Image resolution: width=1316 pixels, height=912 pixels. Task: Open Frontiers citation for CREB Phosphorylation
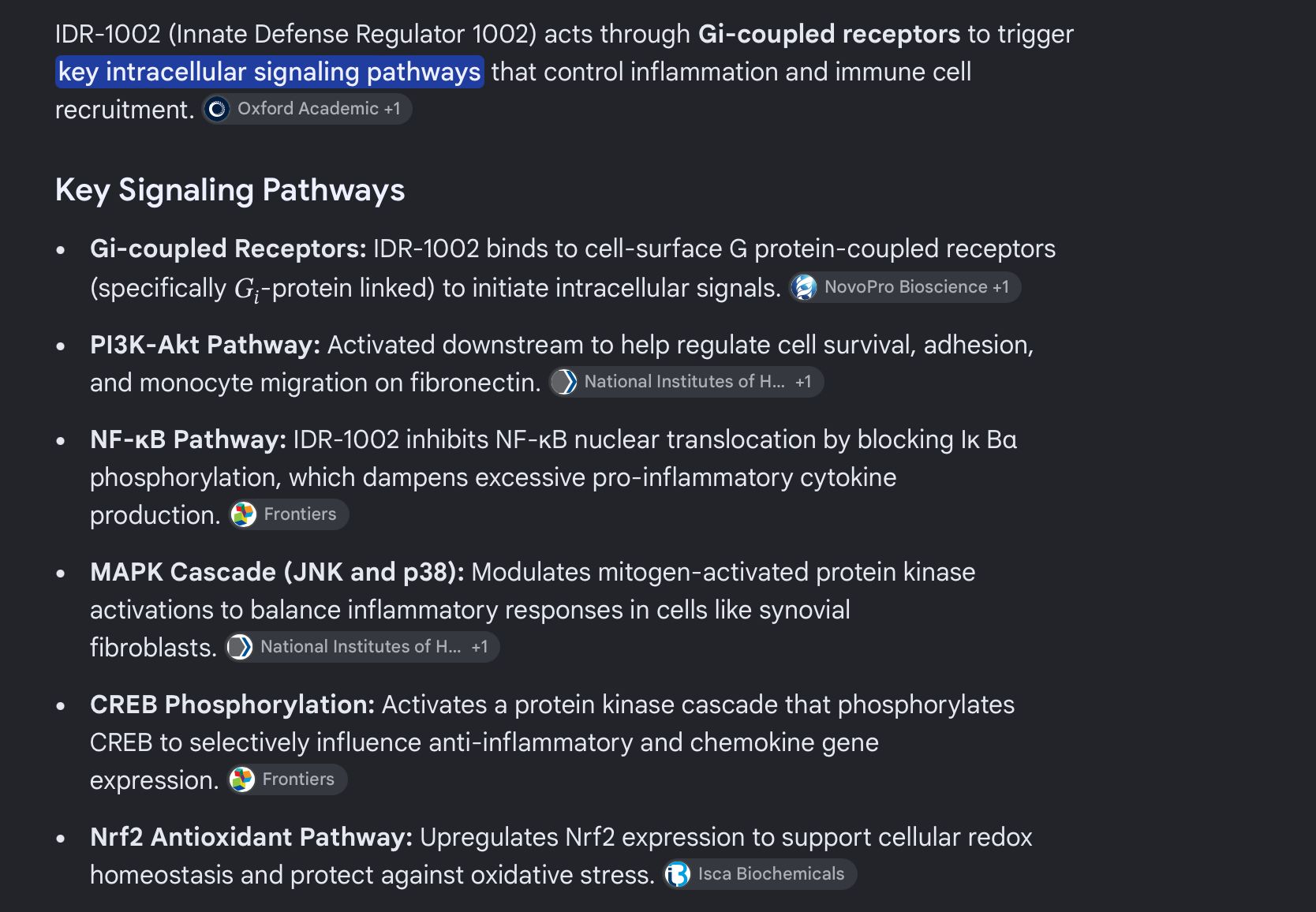pos(287,779)
